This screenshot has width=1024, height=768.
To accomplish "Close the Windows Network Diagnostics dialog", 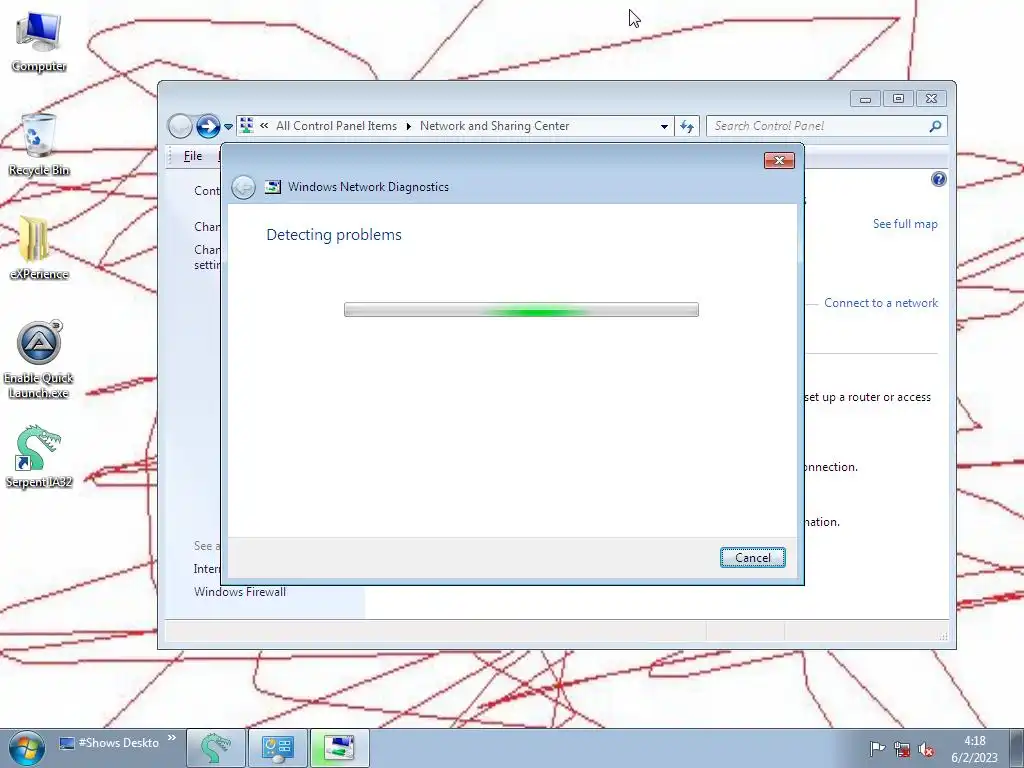I will pyautogui.click(x=779, y=161).
